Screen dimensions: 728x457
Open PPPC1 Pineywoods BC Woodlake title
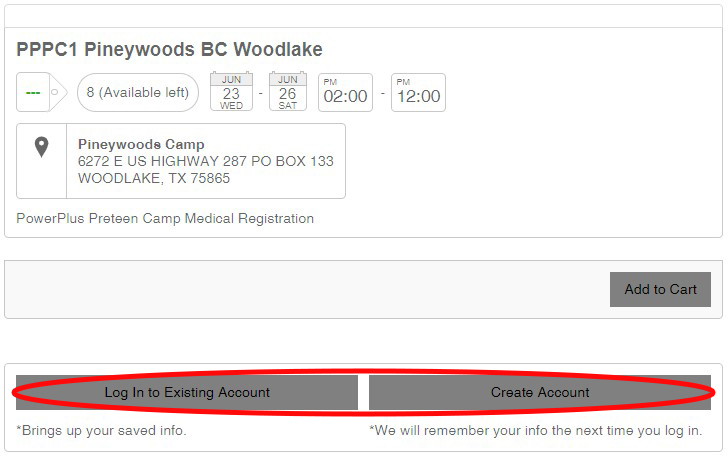(x=169, y=50)
